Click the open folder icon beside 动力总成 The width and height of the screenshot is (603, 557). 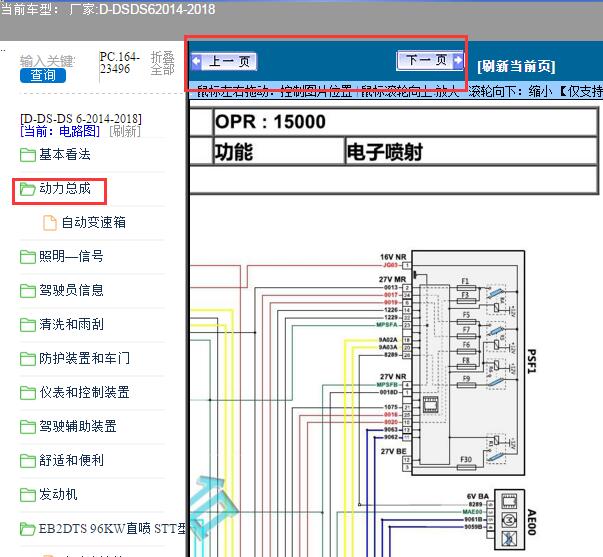[28, 188]
